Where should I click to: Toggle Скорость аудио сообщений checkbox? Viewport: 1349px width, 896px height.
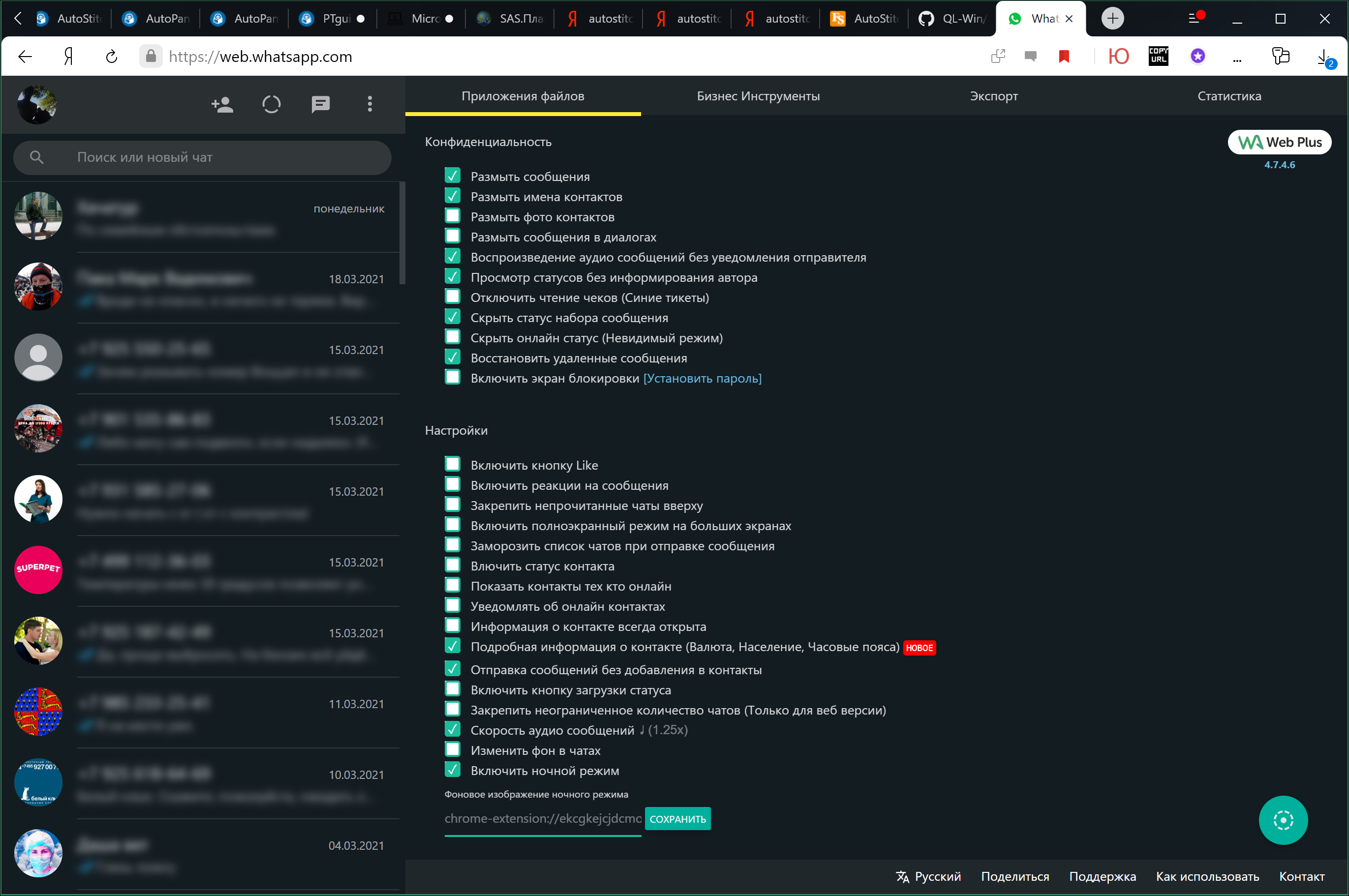tap(453, 729)
